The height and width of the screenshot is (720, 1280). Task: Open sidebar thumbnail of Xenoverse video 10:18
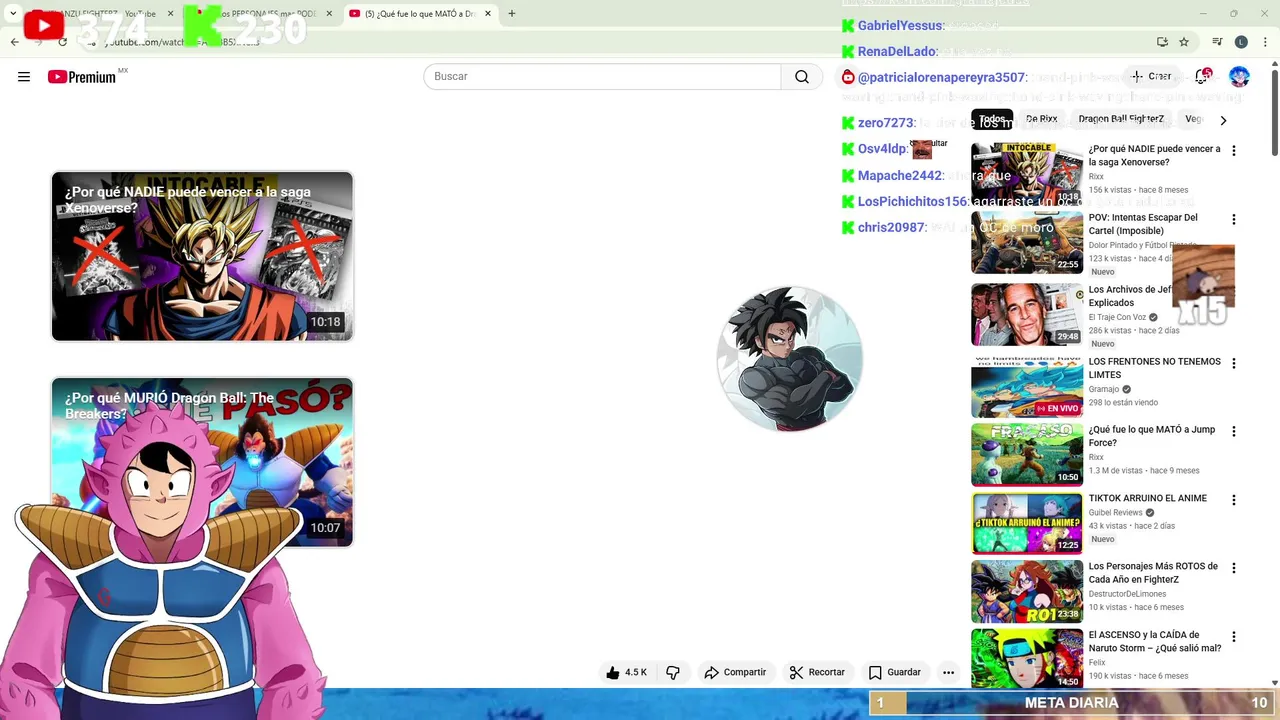point(1027,174)
